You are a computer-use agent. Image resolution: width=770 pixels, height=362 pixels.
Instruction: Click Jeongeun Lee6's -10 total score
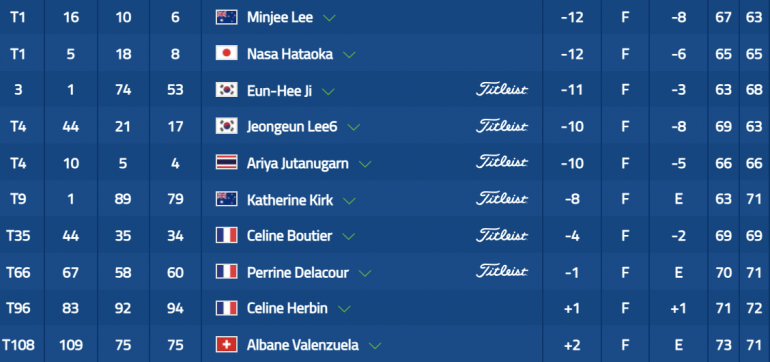click(572, 127)
